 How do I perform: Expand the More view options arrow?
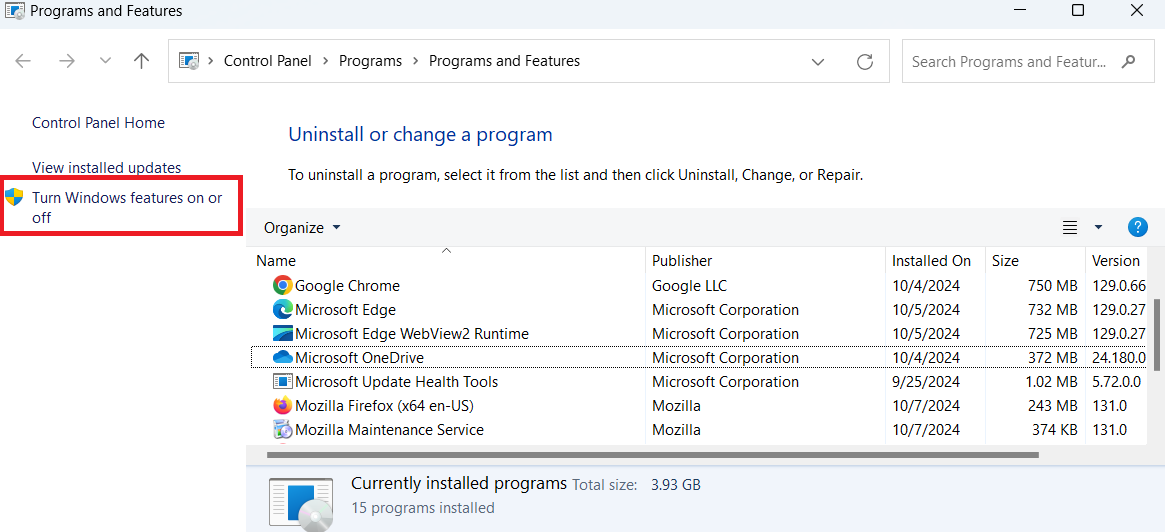tap(1098, 227)
